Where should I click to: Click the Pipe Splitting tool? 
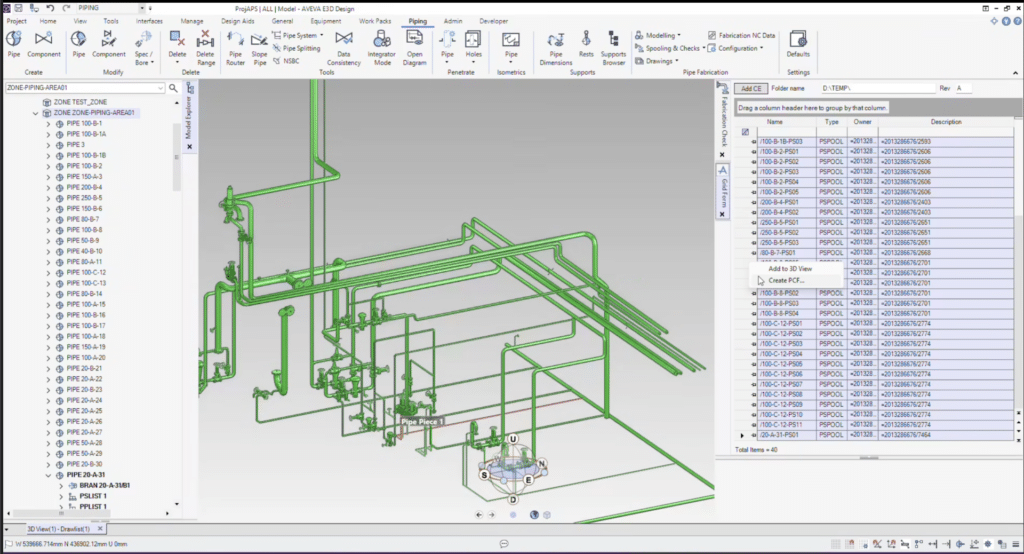[x=296, y=48]
